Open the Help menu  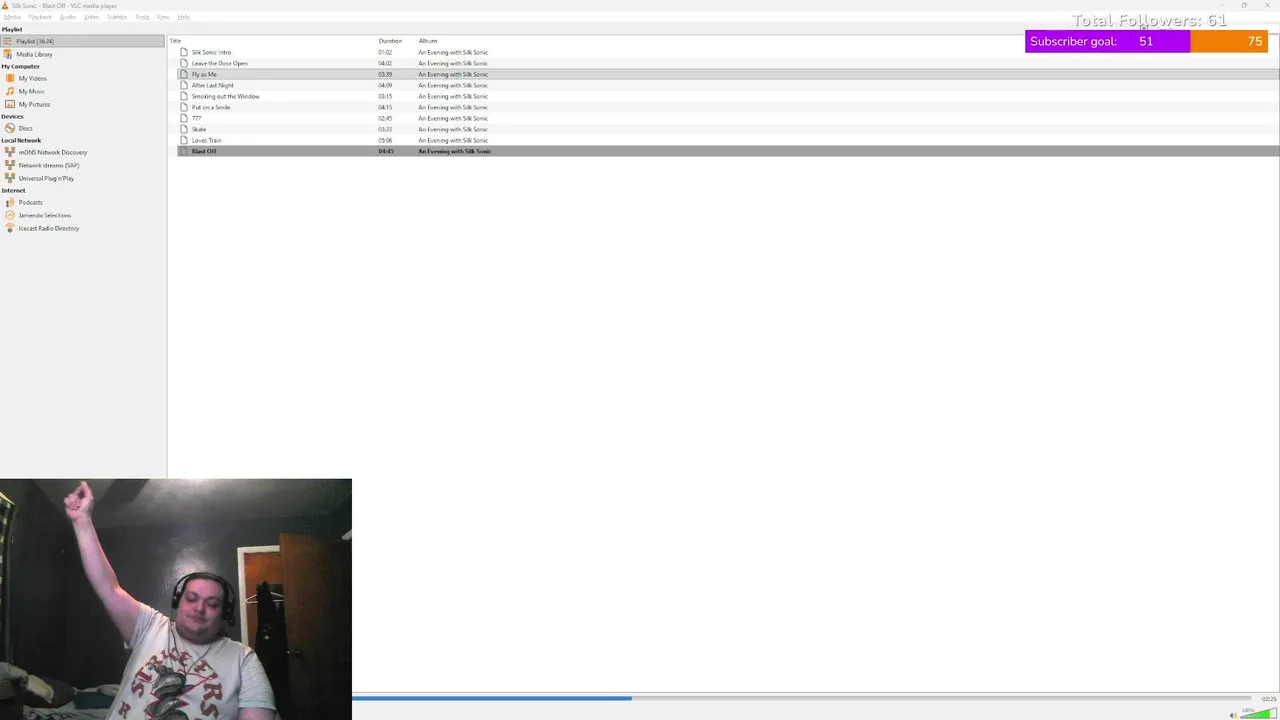point(183,17)
